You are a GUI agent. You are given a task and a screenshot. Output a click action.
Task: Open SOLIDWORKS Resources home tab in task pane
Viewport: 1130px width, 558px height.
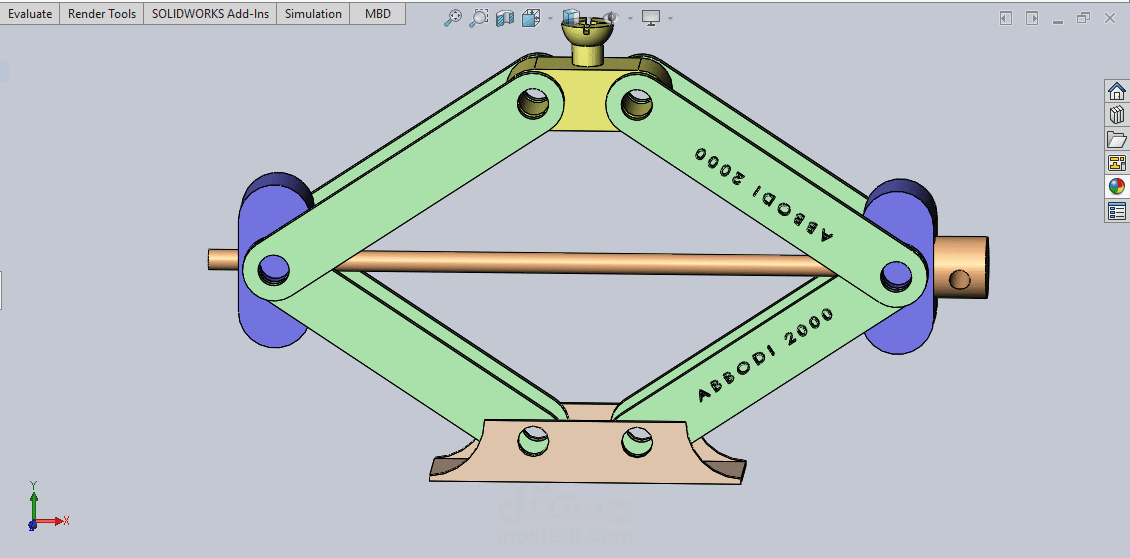pos(1116,91)
